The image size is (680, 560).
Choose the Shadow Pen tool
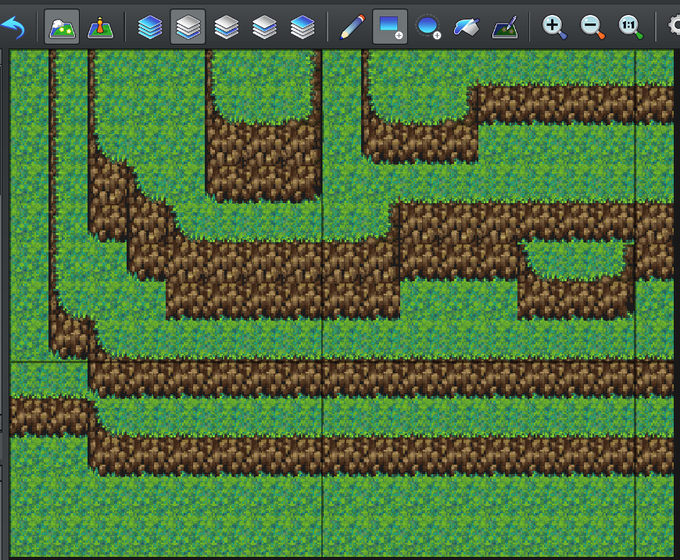[505, 27]
